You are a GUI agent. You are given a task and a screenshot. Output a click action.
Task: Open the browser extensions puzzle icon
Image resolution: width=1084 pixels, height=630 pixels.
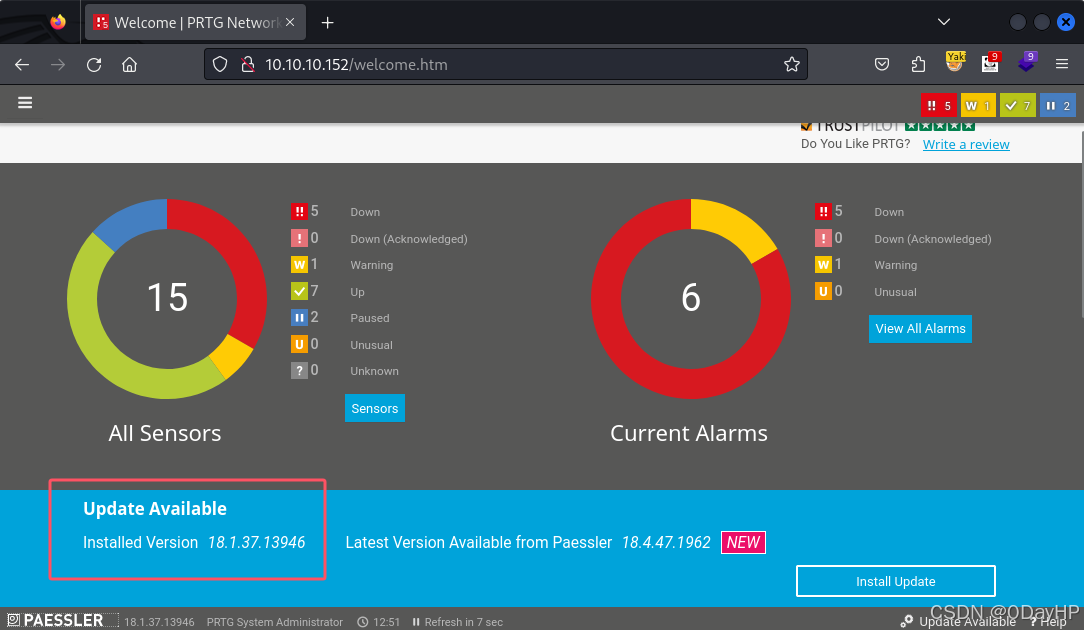tap(918, 64)
